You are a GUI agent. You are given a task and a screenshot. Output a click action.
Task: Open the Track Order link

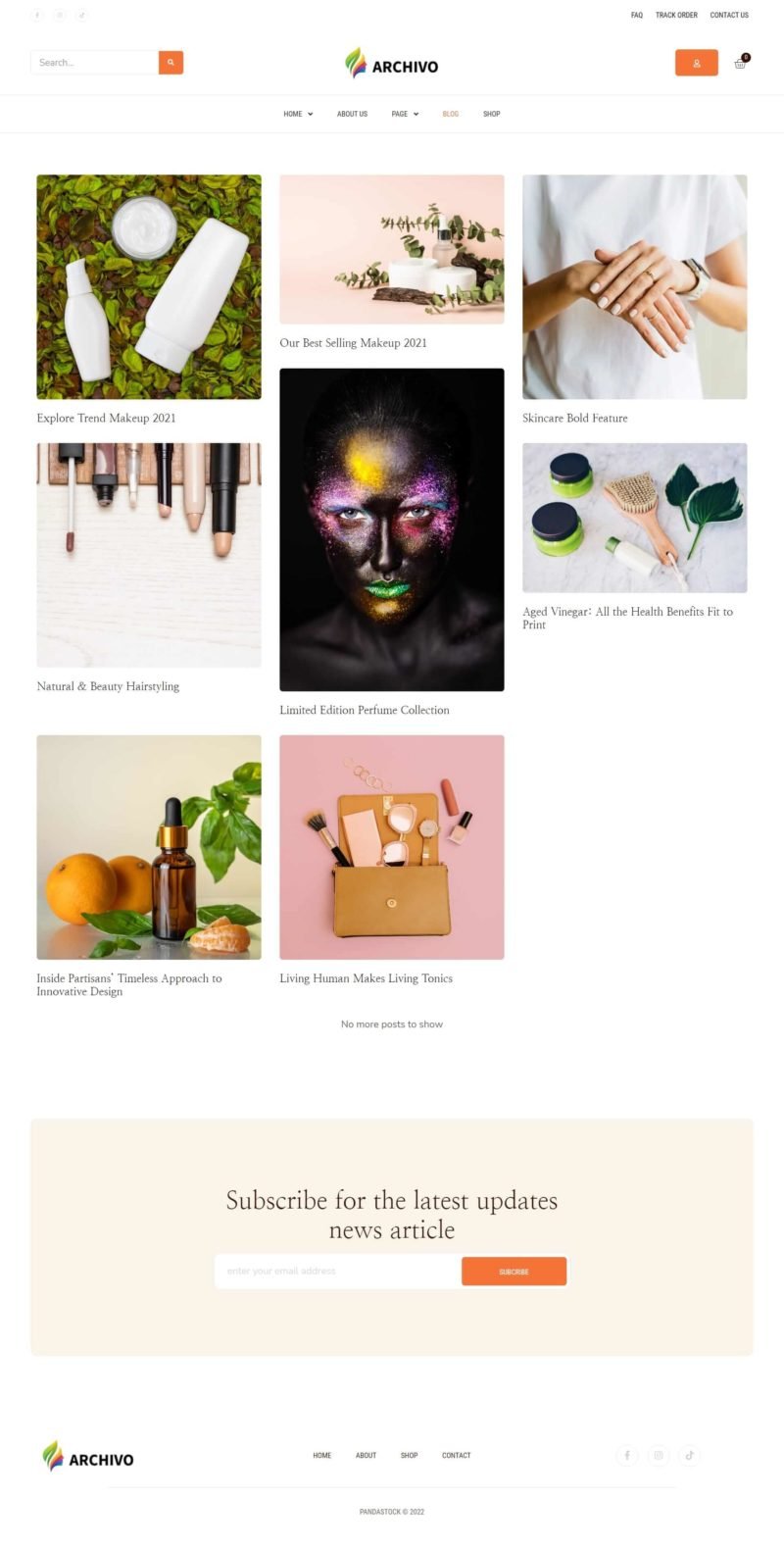click(x=676, y=15)
